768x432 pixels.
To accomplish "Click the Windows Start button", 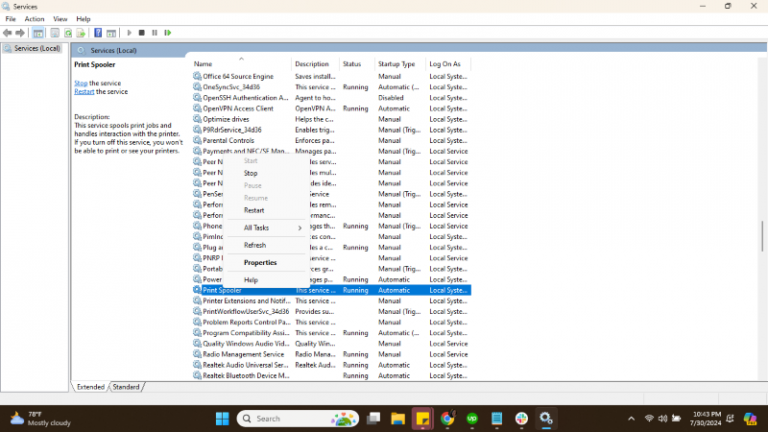I will (221, 418).
